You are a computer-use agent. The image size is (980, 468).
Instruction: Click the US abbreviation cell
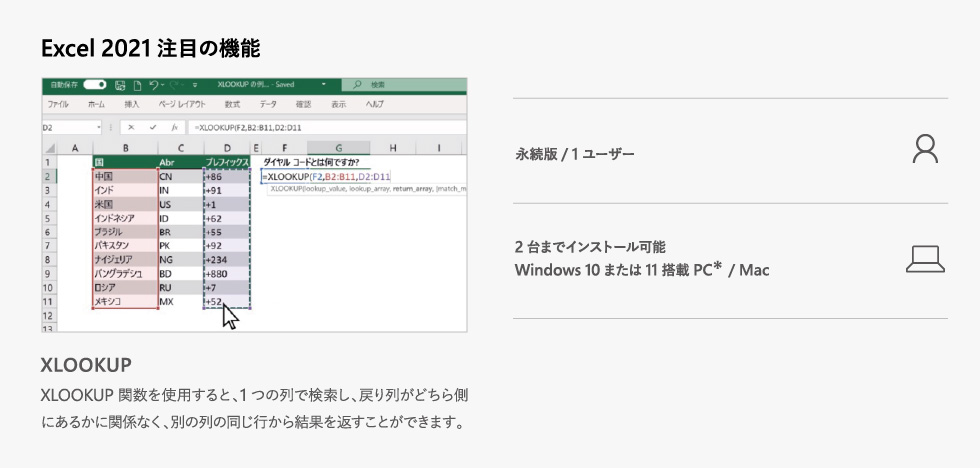pos(180,204)
